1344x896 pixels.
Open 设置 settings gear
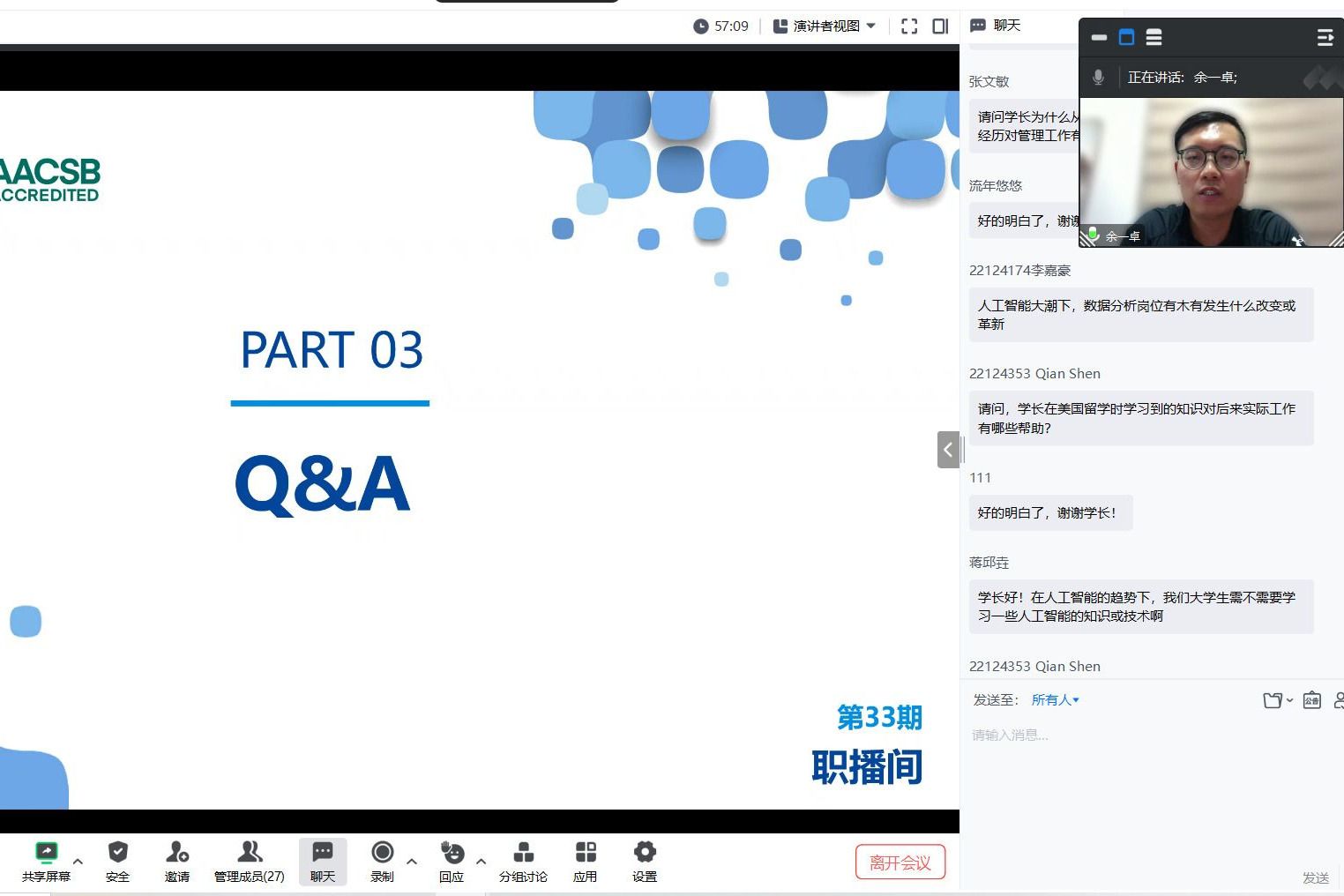(645, 860)
